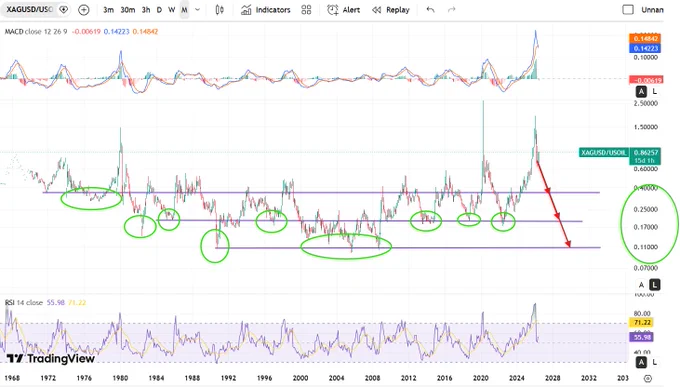Viewport: 680px width, 387px height.
Task: Click the purple 55.98 RSI axis label
Action: [x=642, y=337]
